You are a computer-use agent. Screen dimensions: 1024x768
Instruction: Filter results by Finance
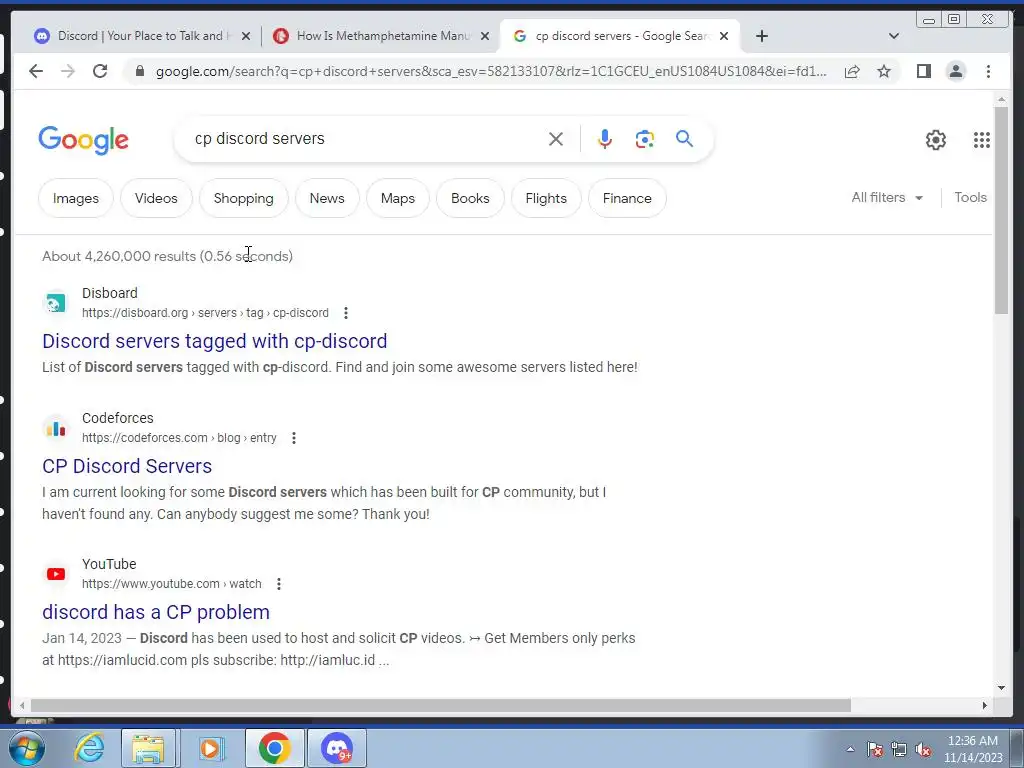point(627,198)
